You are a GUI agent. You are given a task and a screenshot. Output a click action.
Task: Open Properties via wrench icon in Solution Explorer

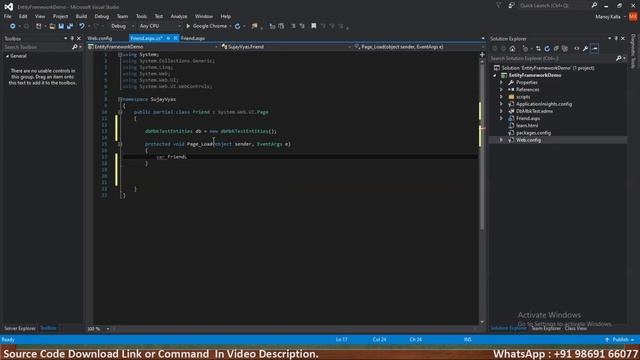coord(585,49)
